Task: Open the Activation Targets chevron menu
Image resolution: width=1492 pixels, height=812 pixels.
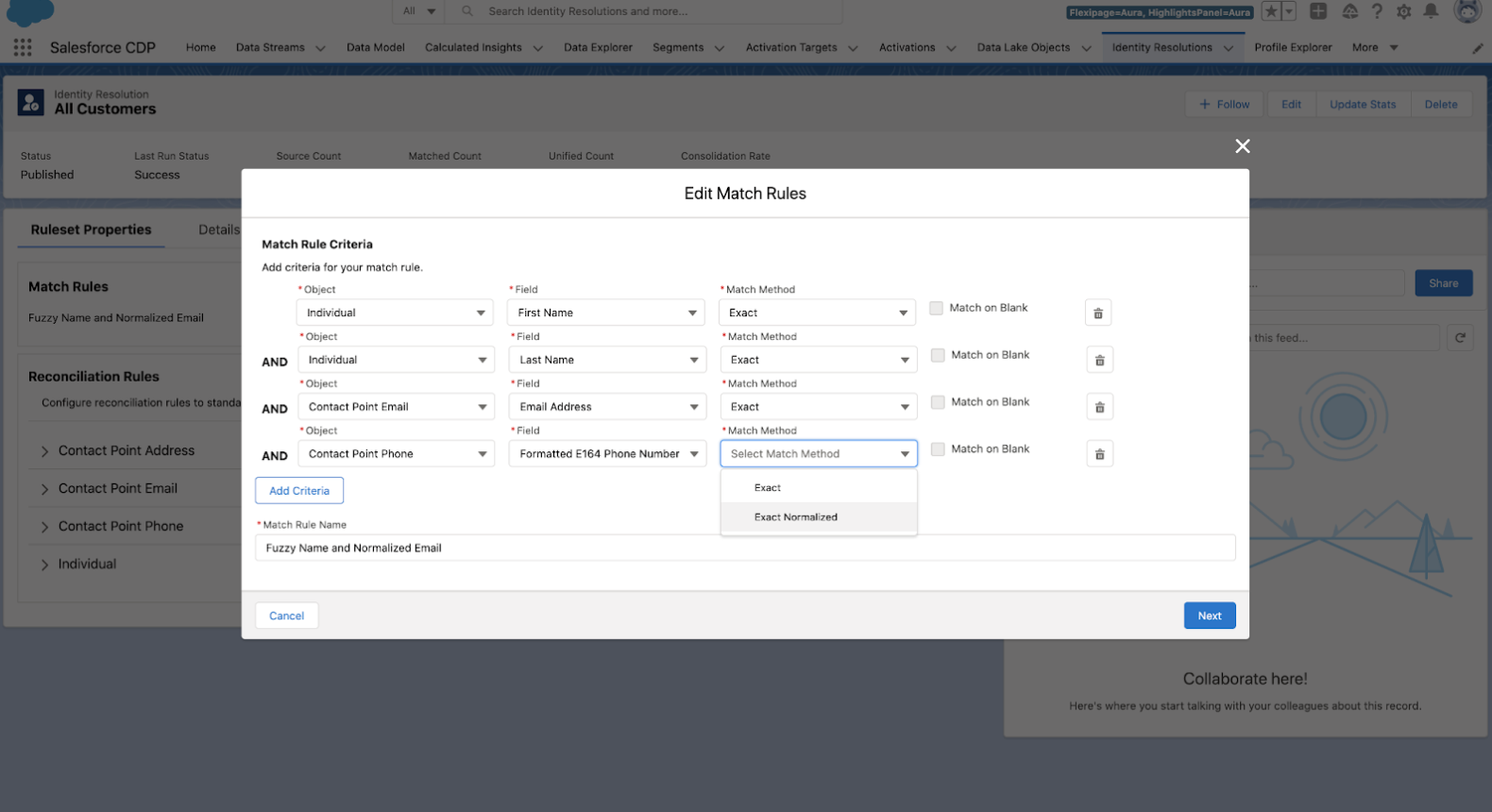Action: [x=853, y=48]
